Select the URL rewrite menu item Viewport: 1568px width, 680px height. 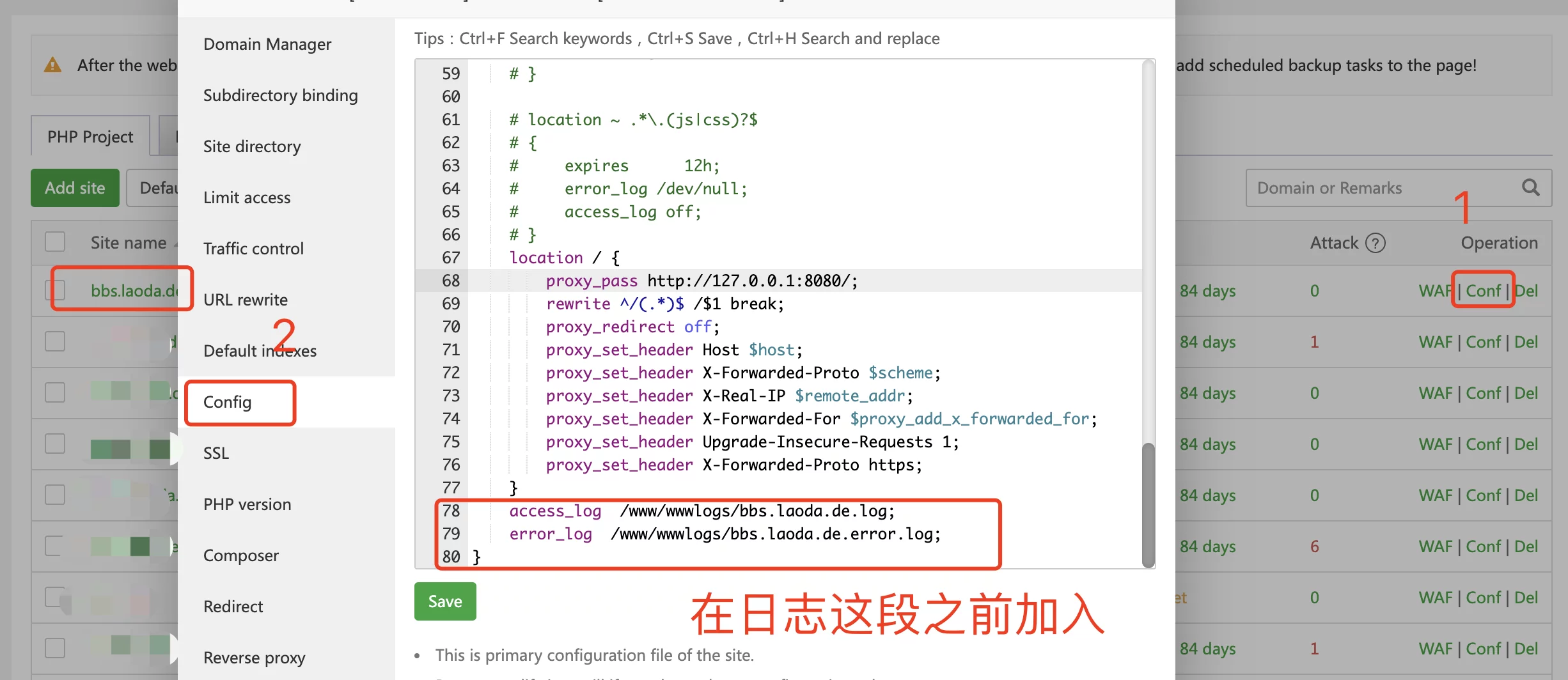[246, 300]
